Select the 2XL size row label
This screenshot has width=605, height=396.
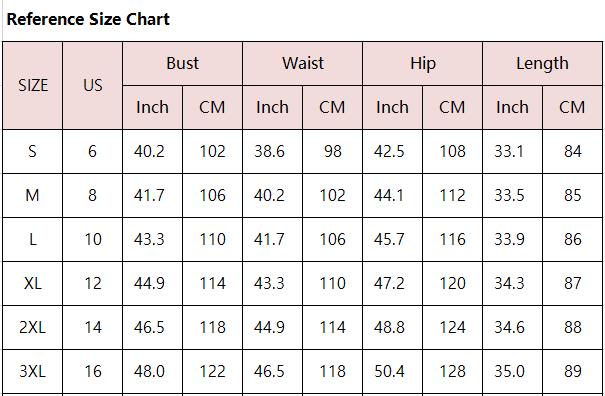point(32,327)
